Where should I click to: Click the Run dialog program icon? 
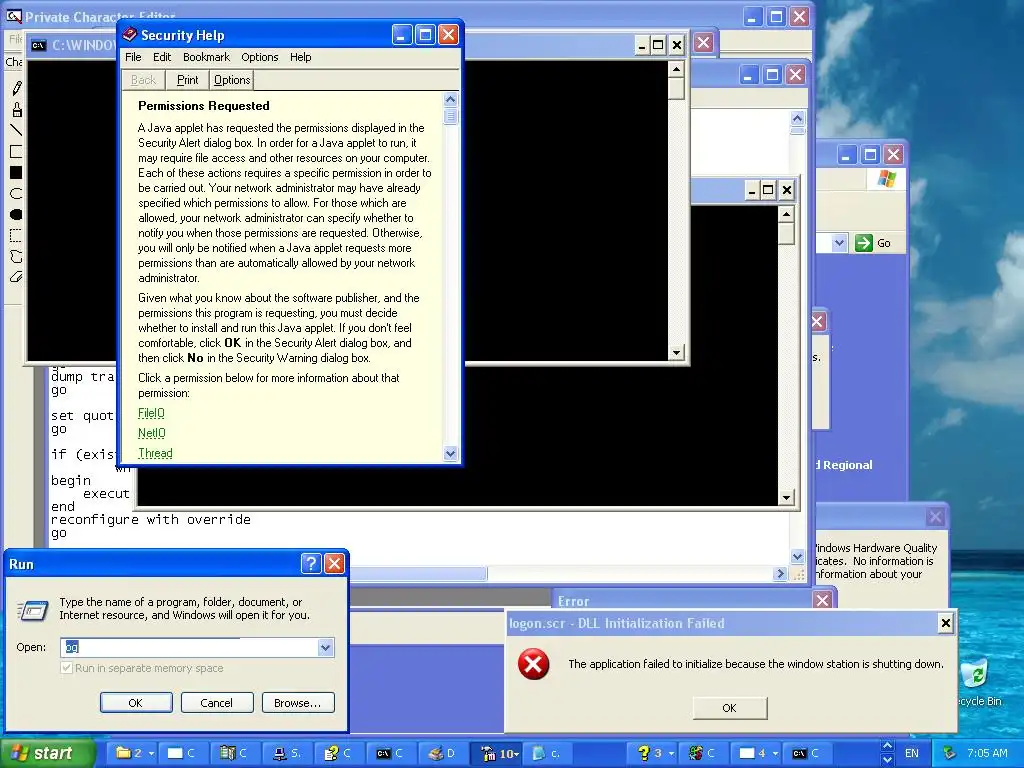coord(33,611)
